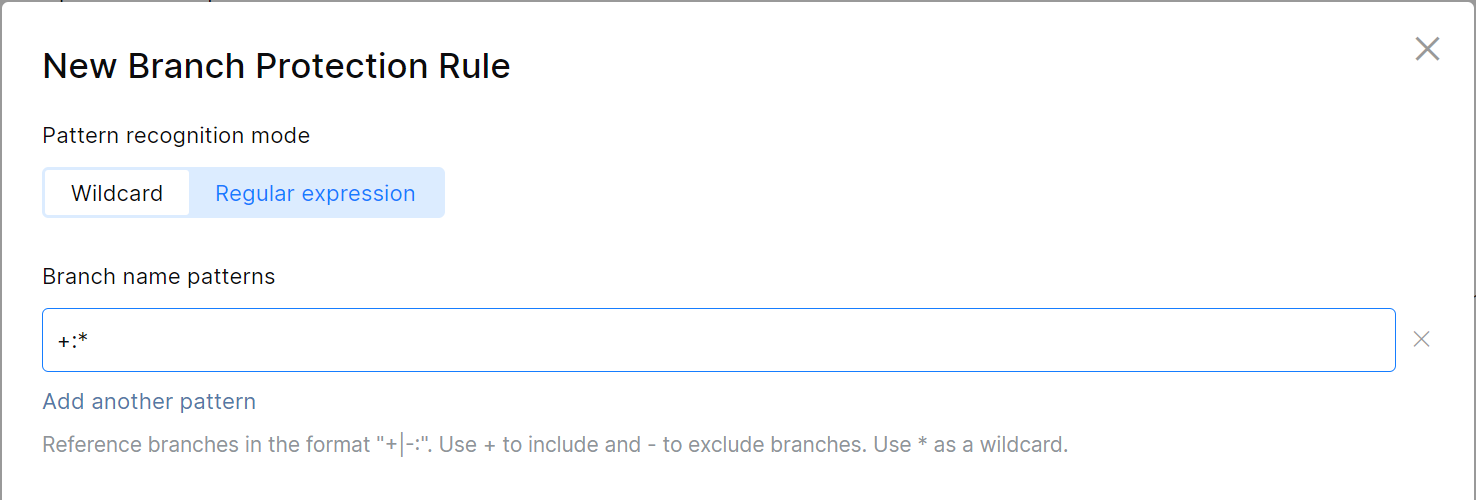Image resolution: width=1476 pixels, height=500 pixels.
Task: Remove the "+:*" branch pattern
Action: click(1421, 339)
